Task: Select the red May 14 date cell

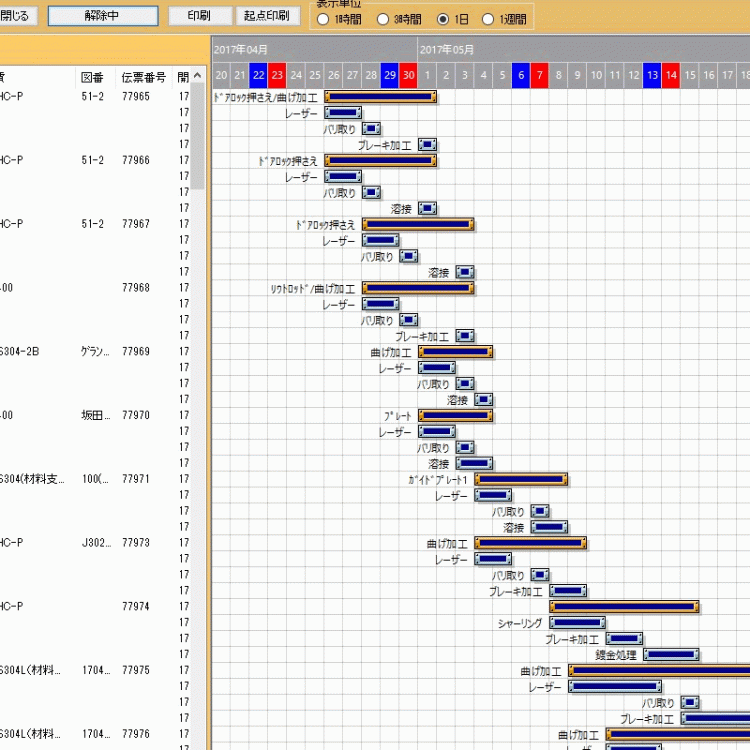Action: tap(671, 75)
